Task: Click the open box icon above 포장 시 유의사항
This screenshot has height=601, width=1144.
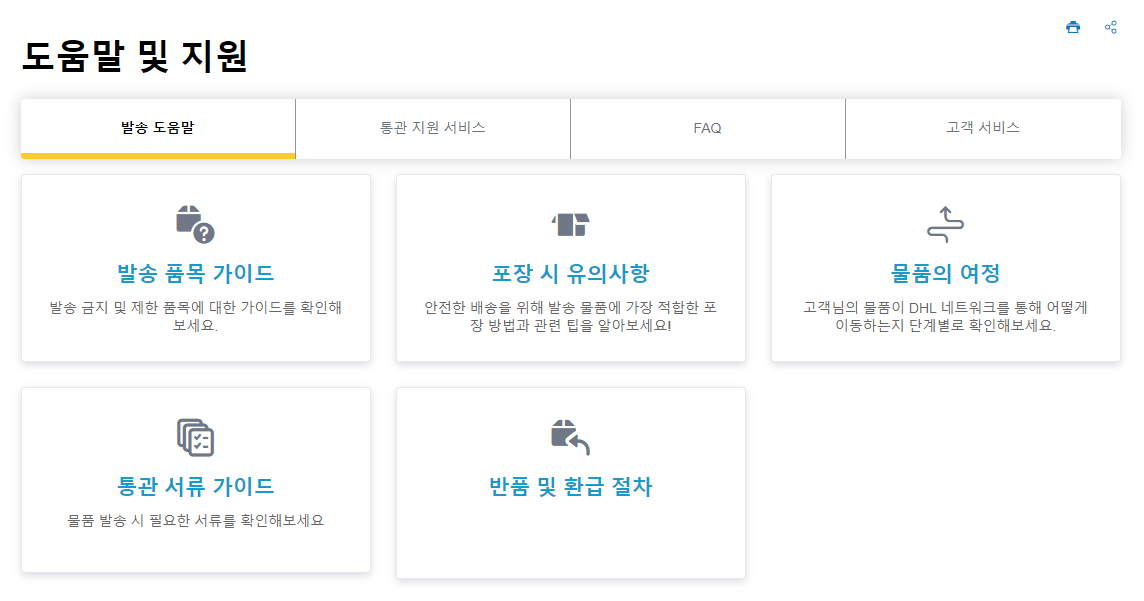Action: [x=571, y=225]
